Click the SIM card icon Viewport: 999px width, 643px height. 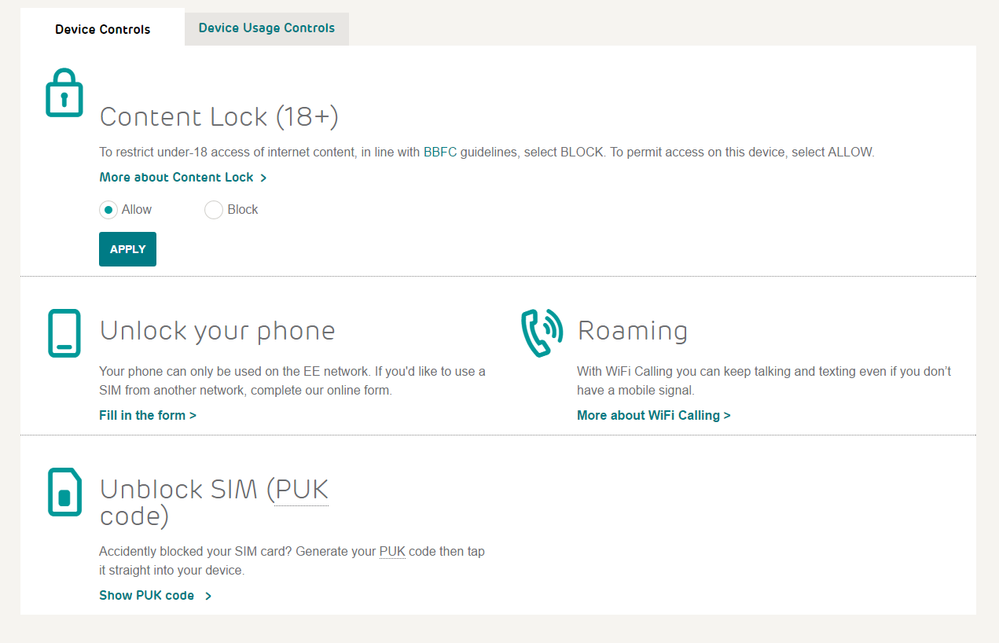tap(64, 491)
